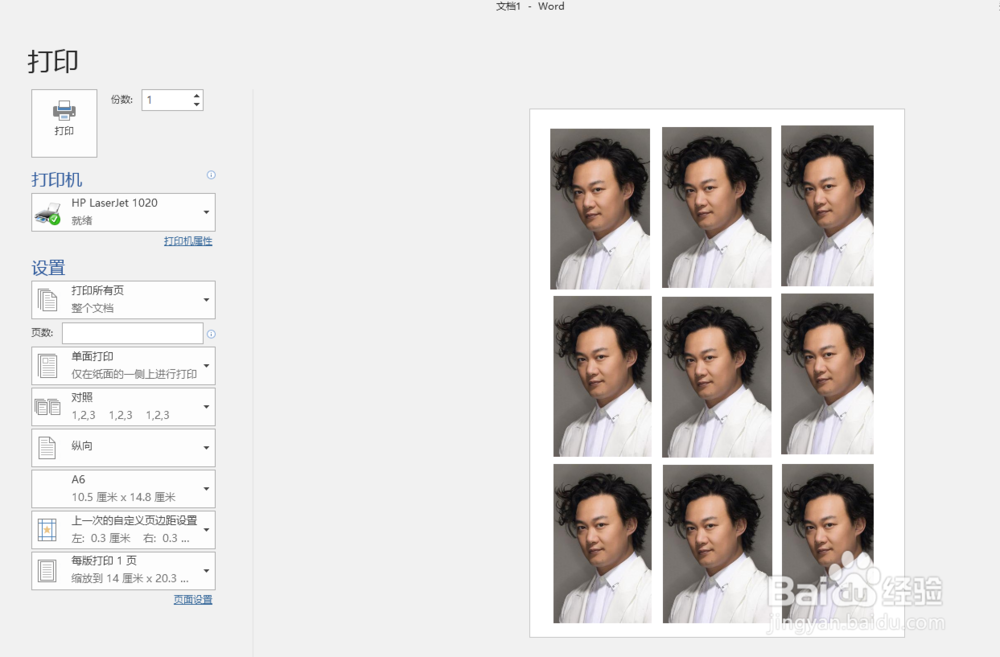Click the HP LaserJet printer status icon
Screen dimensions: 1000x657
tap(47, 214)
